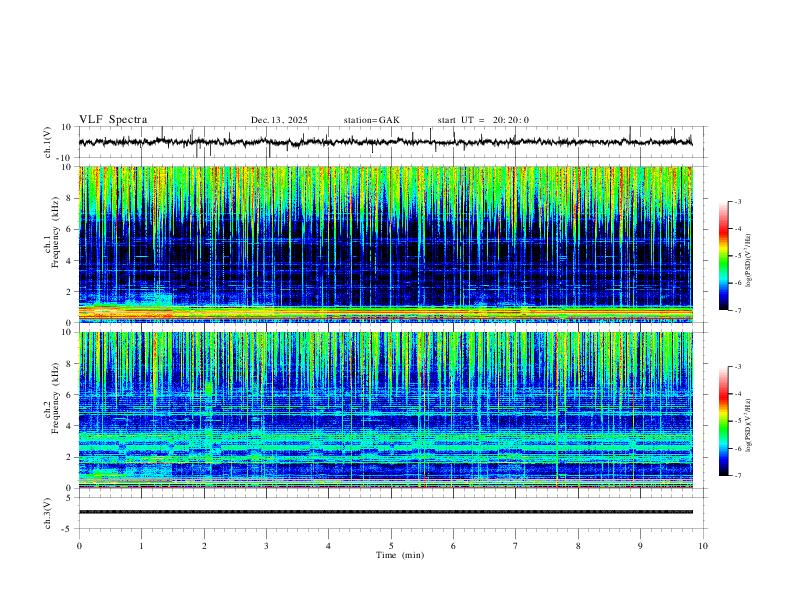Click the ch.2 spectrogram color scale bar
Viewport: 792px width, 612px height.
pyautogui.click(x=723, y=421)
